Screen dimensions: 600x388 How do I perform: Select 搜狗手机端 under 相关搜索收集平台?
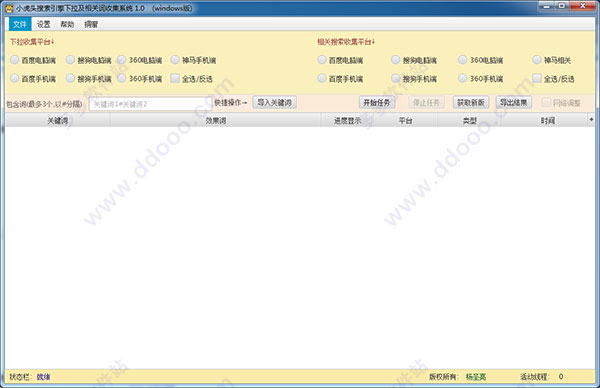[x=414, y=79]
